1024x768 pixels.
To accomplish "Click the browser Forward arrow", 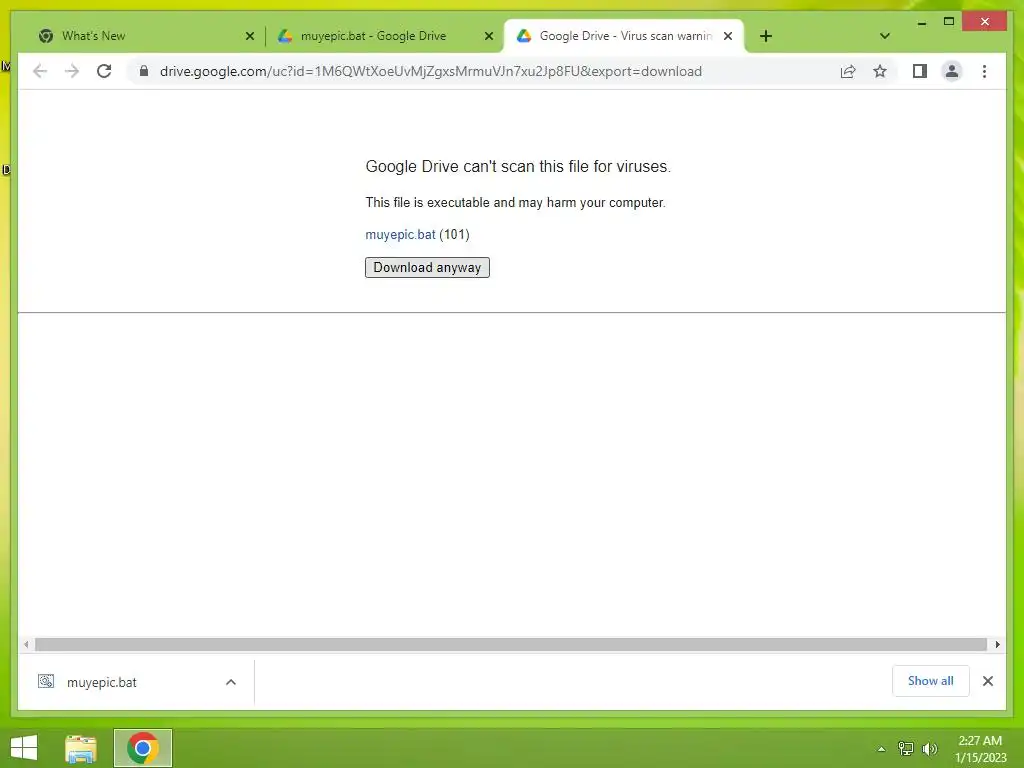I will coord(72,71).
